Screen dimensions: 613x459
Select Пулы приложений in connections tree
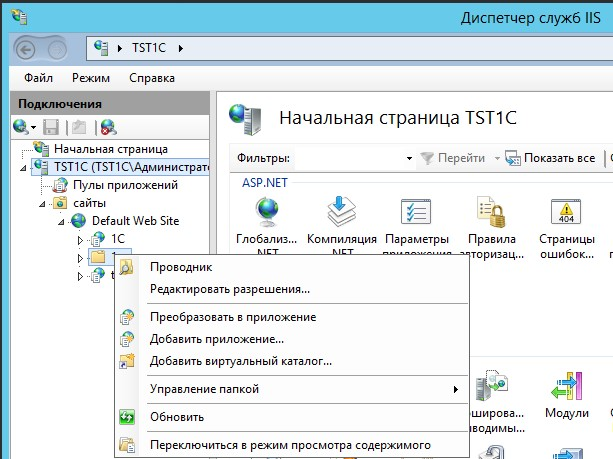tap(124, 185)
